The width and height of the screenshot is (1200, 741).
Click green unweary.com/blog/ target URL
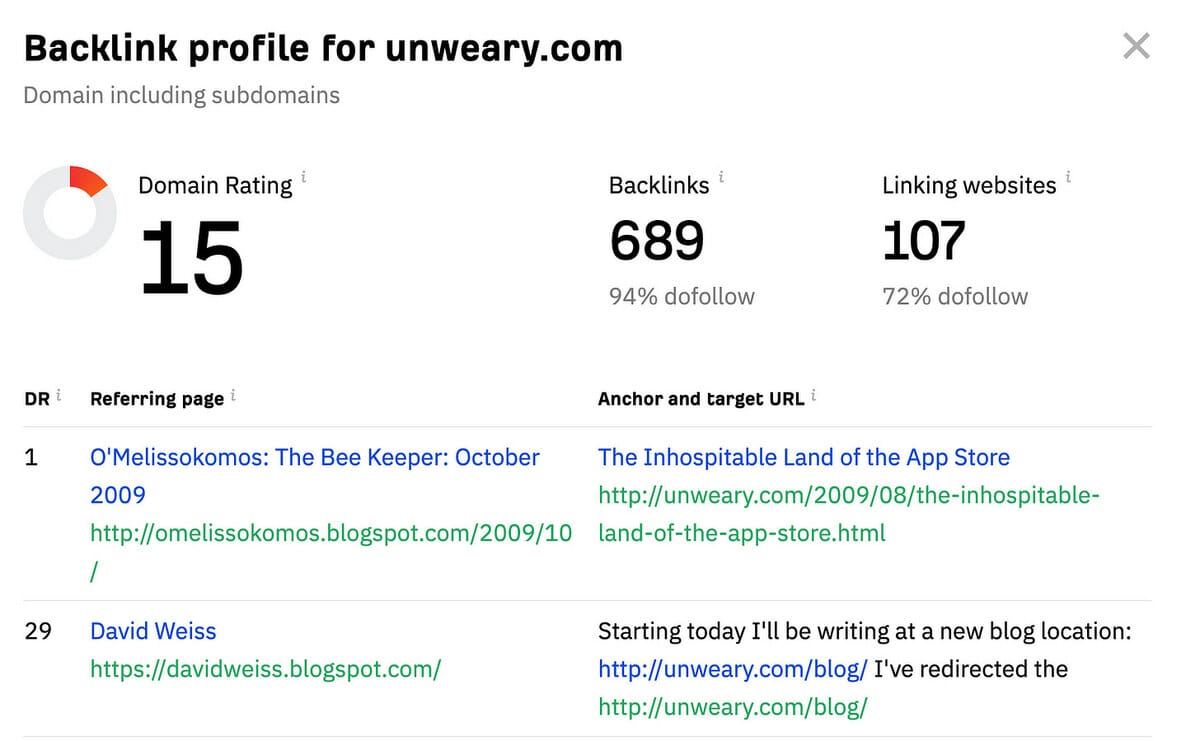pyautogui.click(x=732, y=707)
